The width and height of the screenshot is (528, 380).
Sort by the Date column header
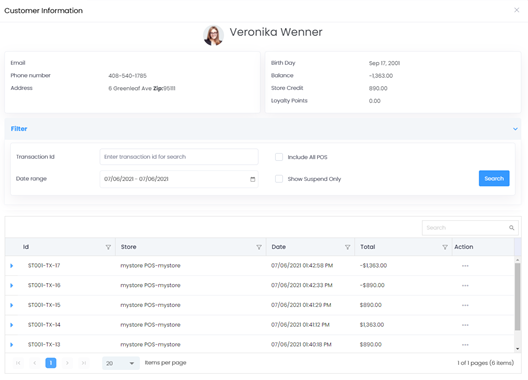pos(278,247)
